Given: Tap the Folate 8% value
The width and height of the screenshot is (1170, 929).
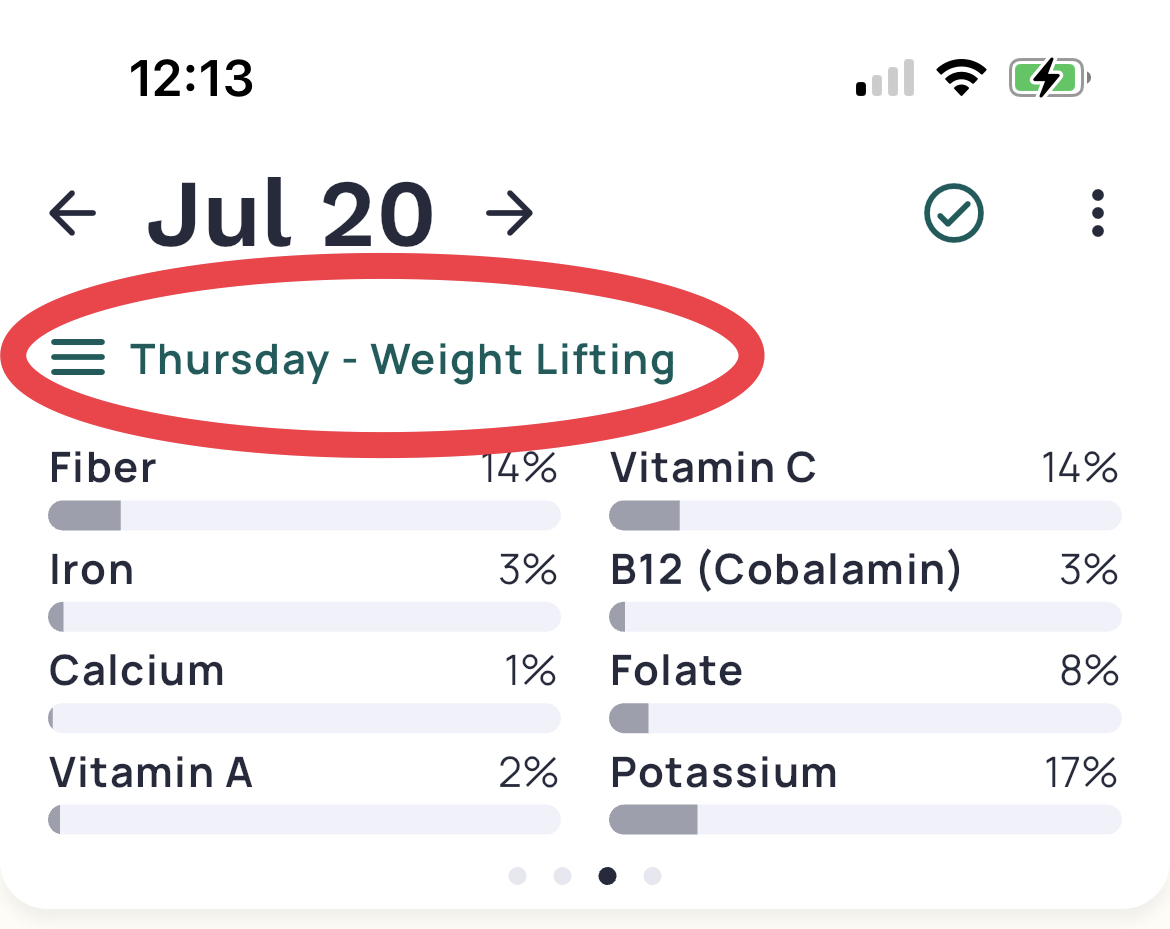Looking at the screenshot, I should (x=1089, y=670).
